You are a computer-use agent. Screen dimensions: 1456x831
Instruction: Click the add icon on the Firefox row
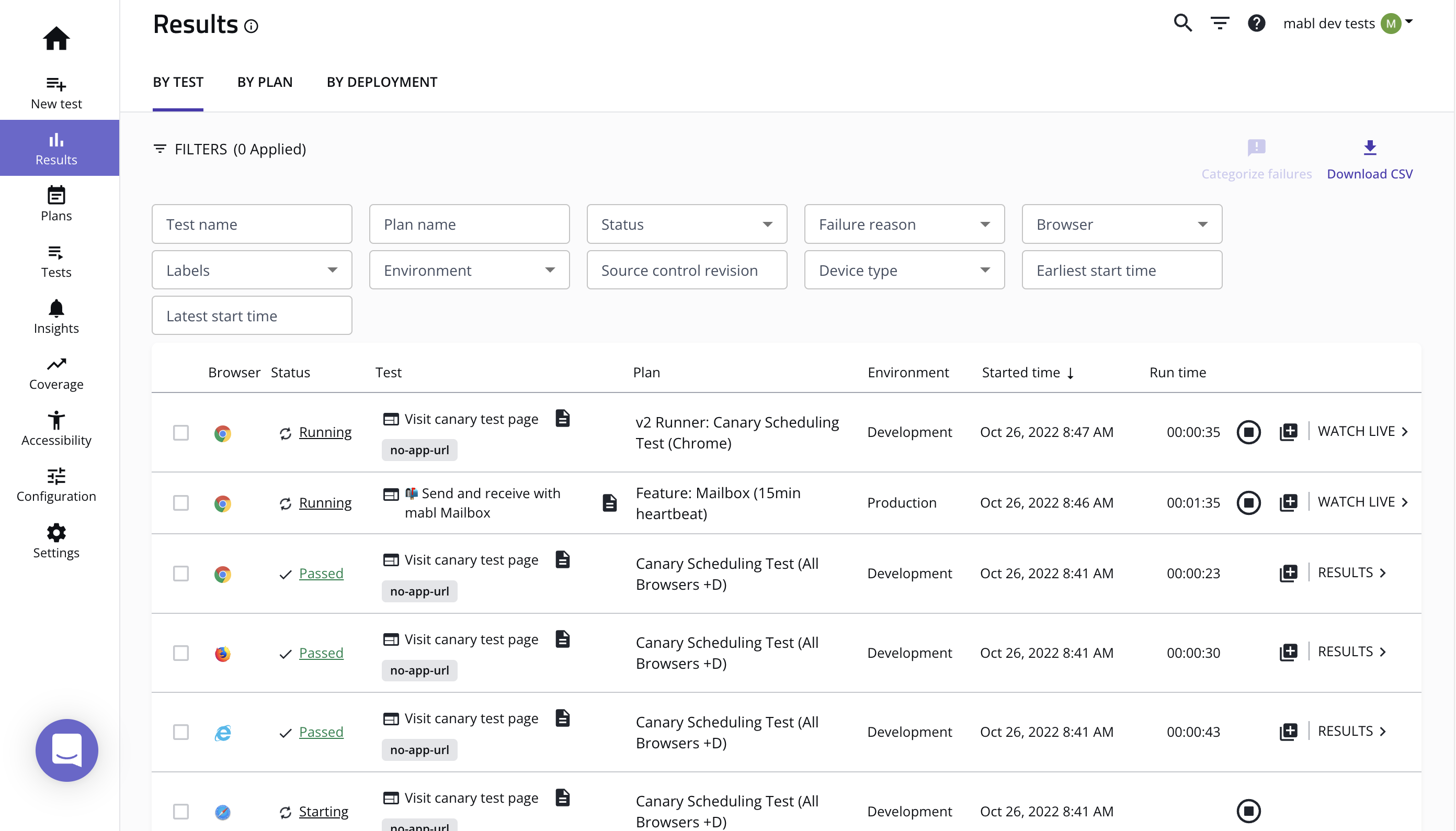(x=1288, y=652)
